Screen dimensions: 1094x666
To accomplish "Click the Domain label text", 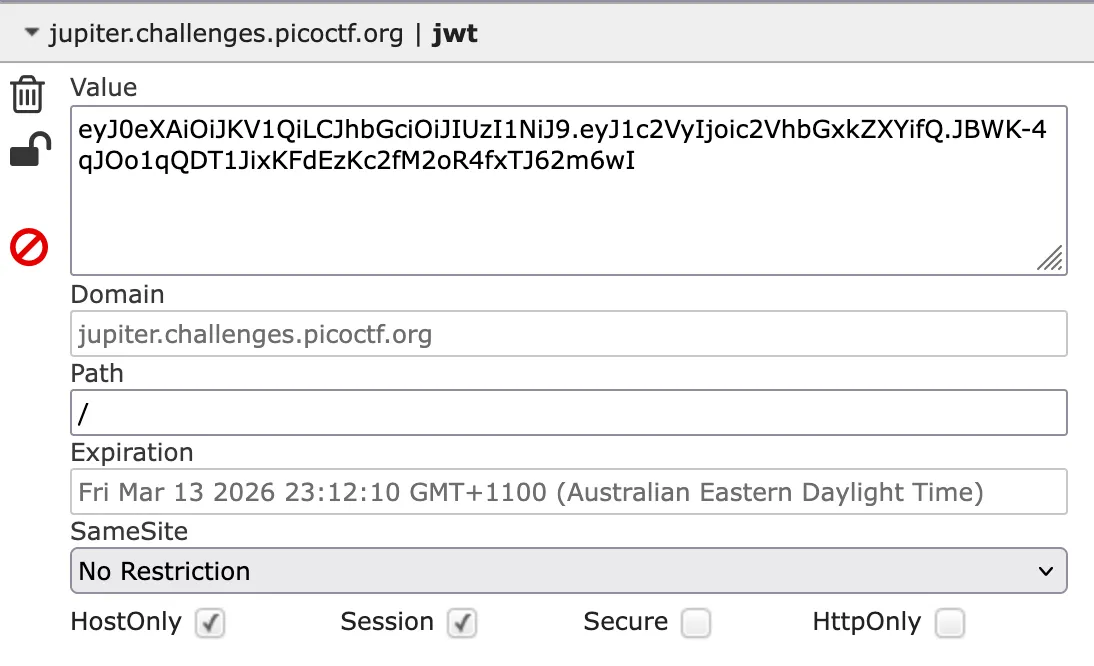I will pos(117,295).
